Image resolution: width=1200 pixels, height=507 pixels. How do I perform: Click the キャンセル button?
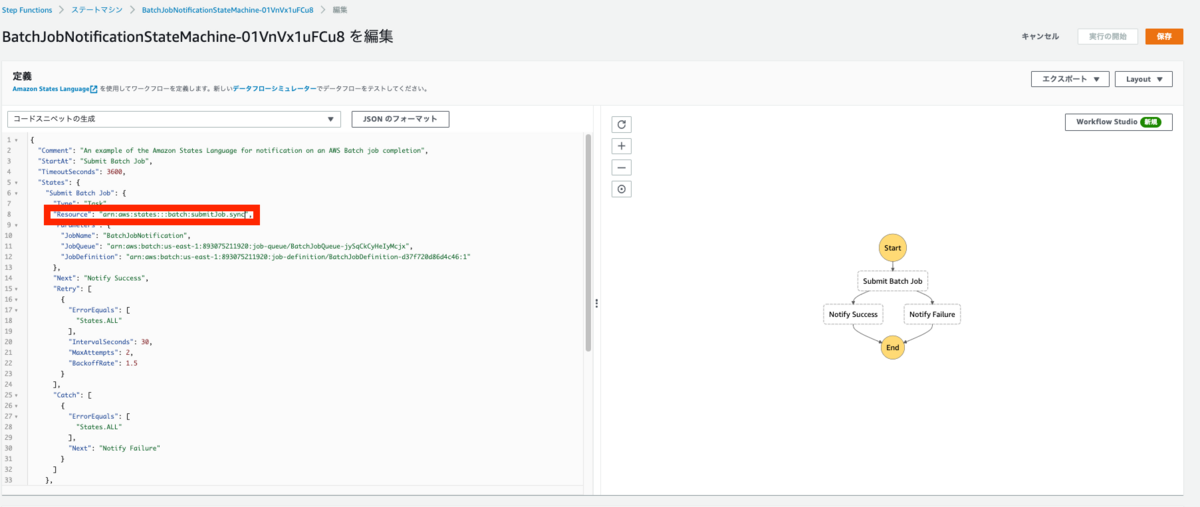[x=1040, y=37]
